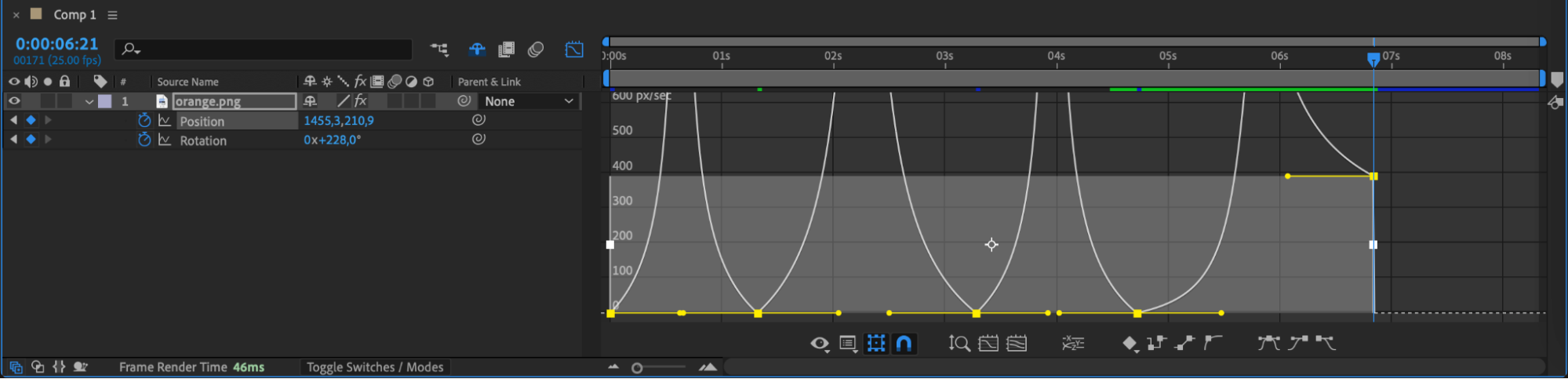Click Auto-zoom graph height icon
1568x379 pixels.
[x=959, y=343]
